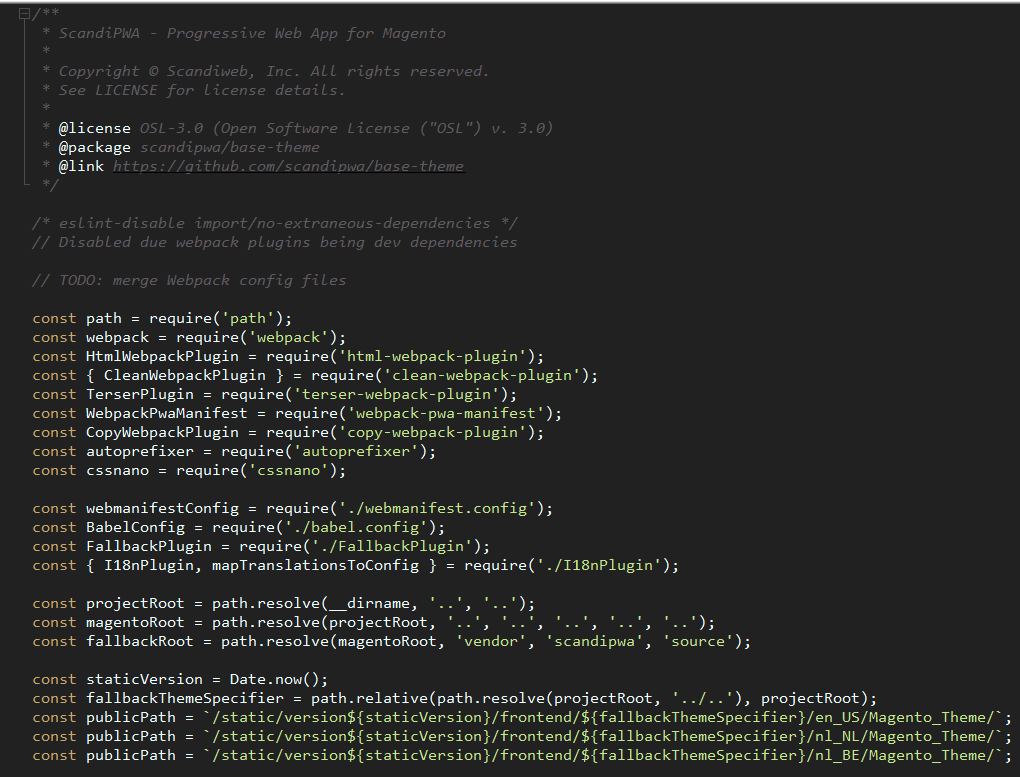Image resolution: width=1020 pixels, height=777 pixels.
Task: Click the 'source' string in fallbackRoot line
Action: coord(697,642)
